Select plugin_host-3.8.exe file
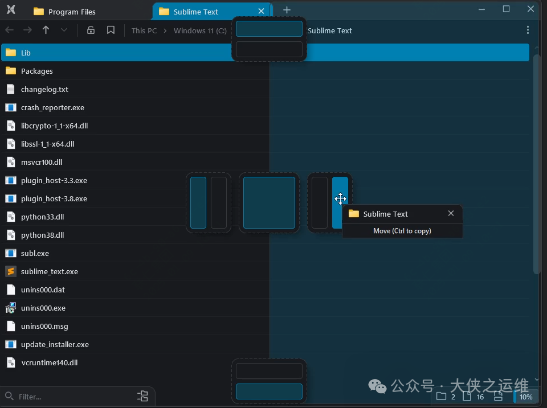547x408 pixels. coord(265,198)
